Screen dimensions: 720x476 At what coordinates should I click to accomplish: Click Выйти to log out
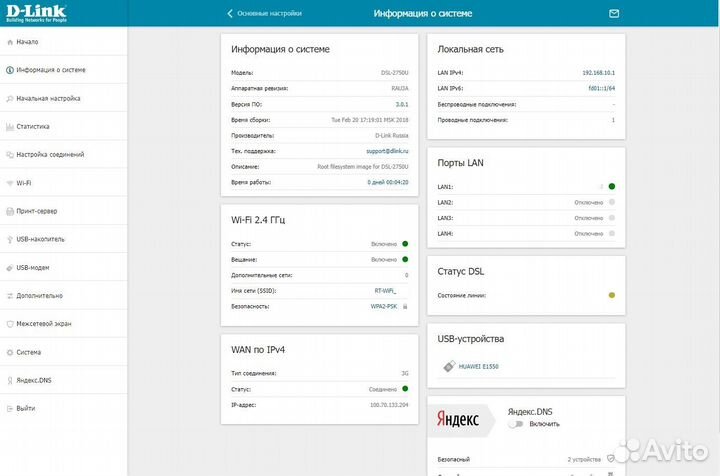coord(26,408)
